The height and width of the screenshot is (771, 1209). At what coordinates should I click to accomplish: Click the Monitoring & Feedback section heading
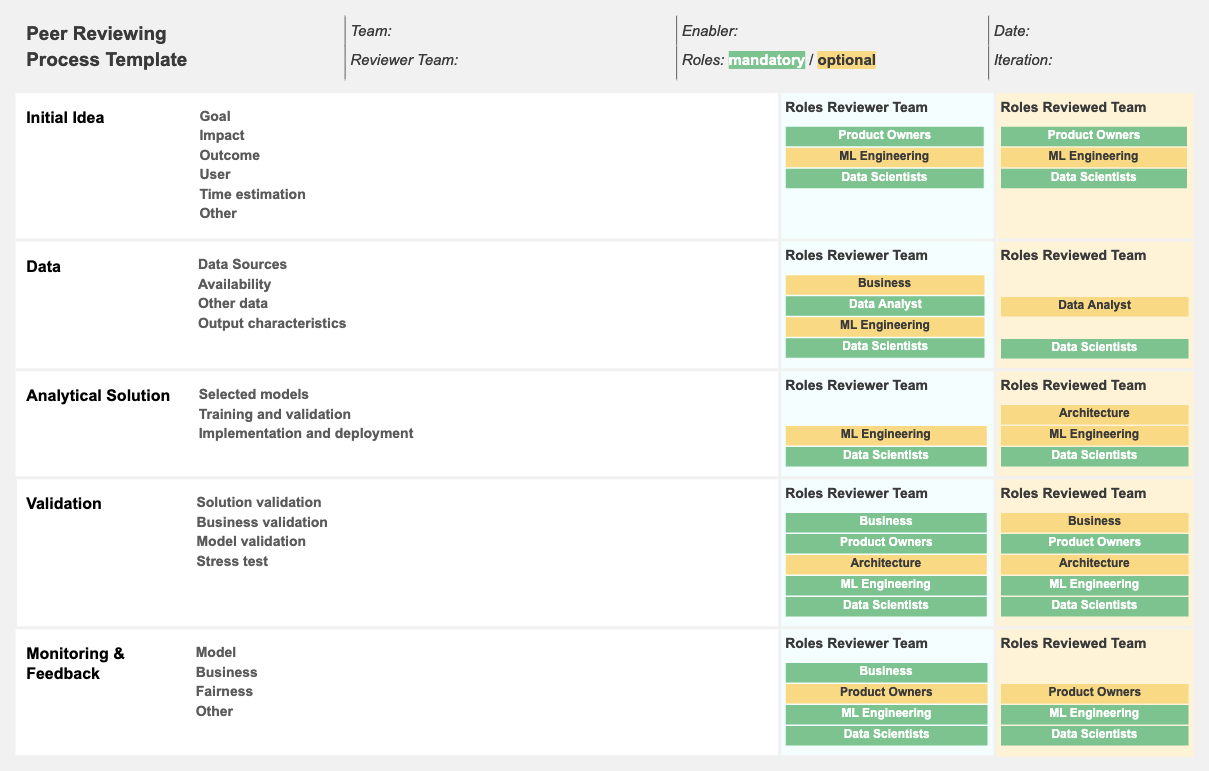[x=75, y=663]
